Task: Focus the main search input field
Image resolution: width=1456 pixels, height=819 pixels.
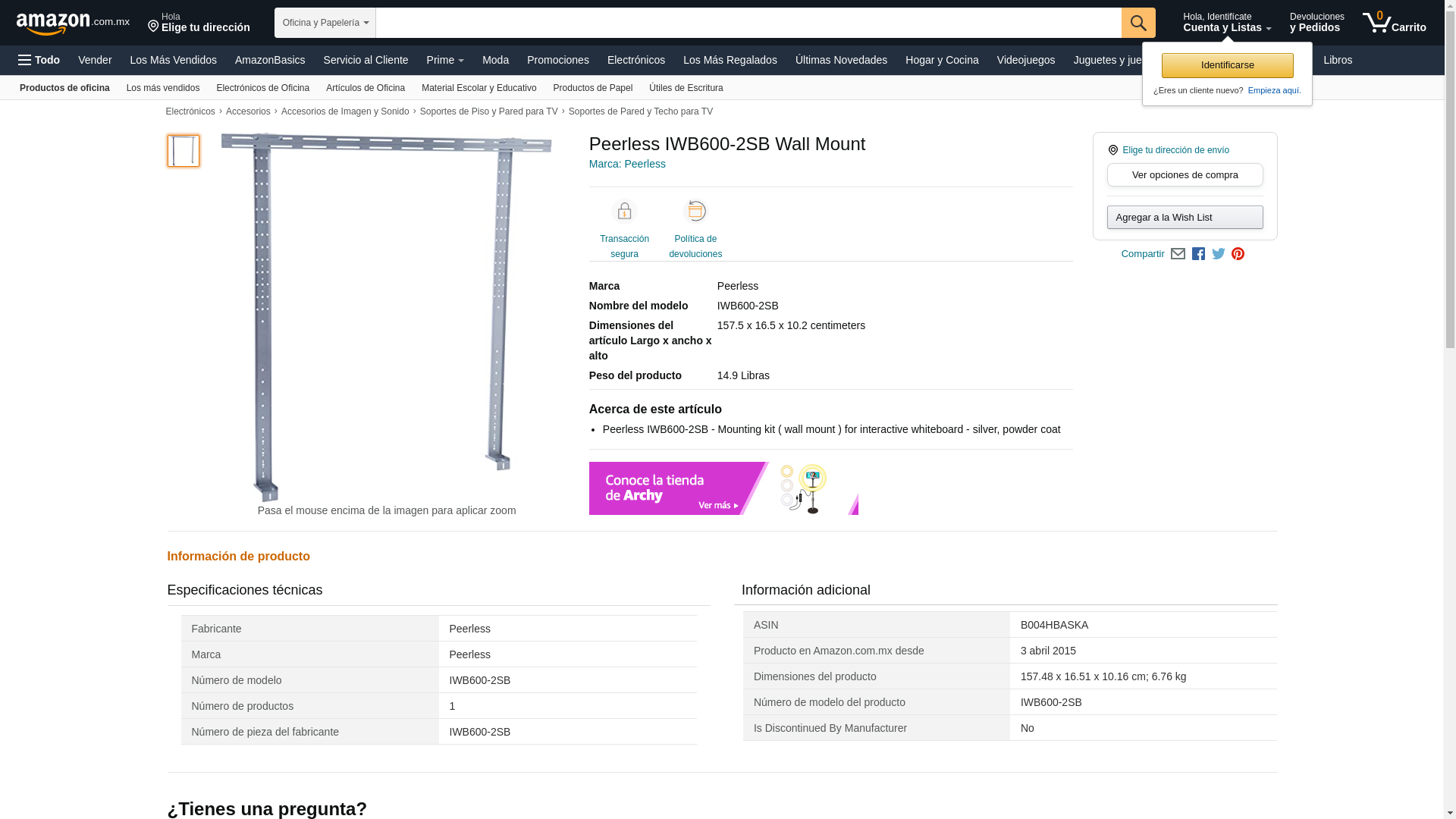Action: click(748, 23)
